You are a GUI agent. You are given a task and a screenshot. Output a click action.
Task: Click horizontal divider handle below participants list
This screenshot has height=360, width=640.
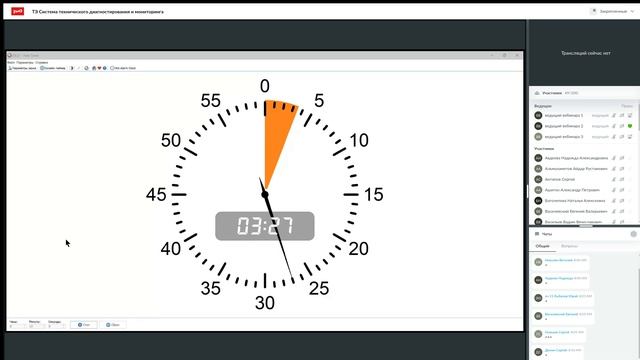[x=586, y=225]
